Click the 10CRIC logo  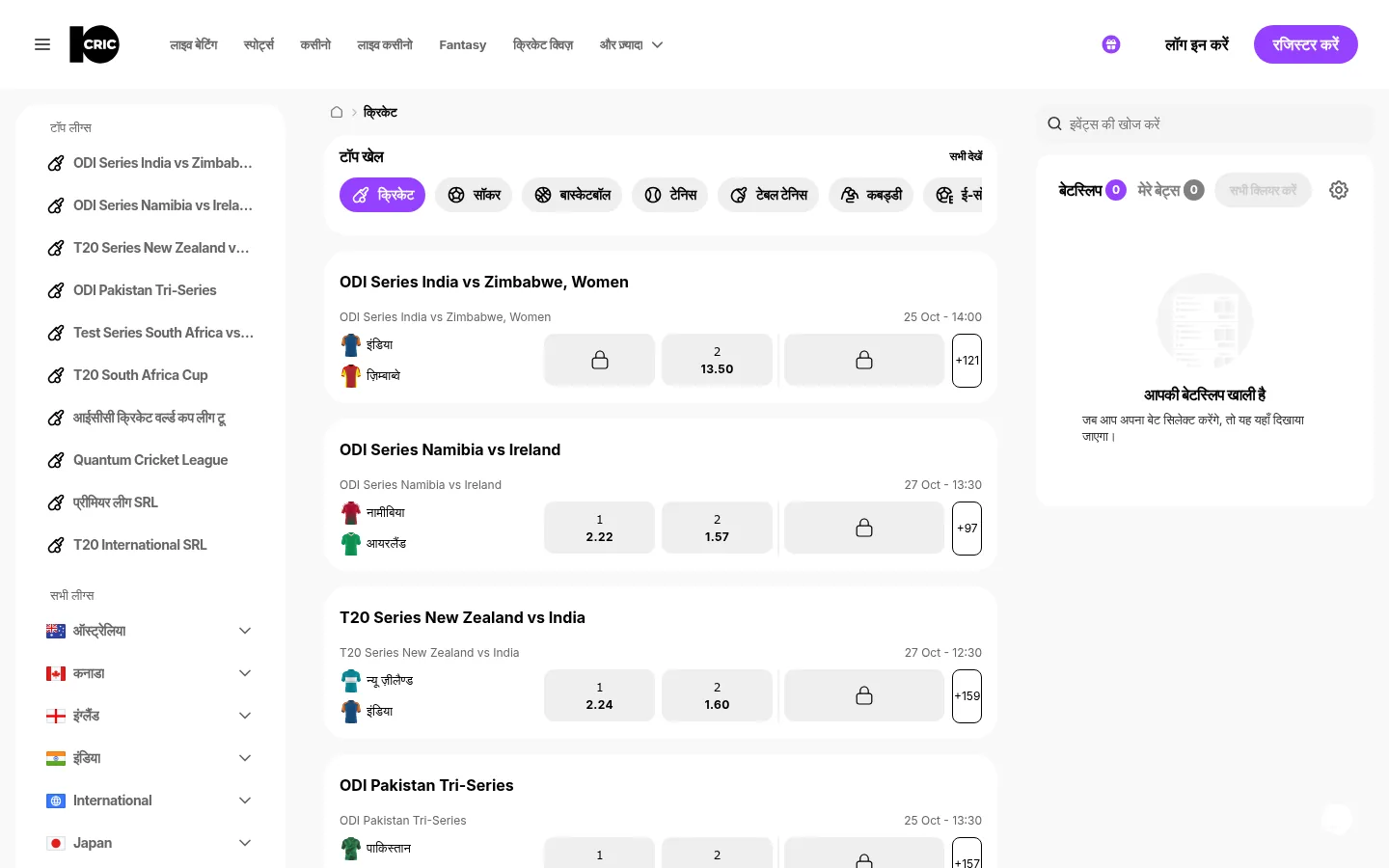[x=95, y=44]
